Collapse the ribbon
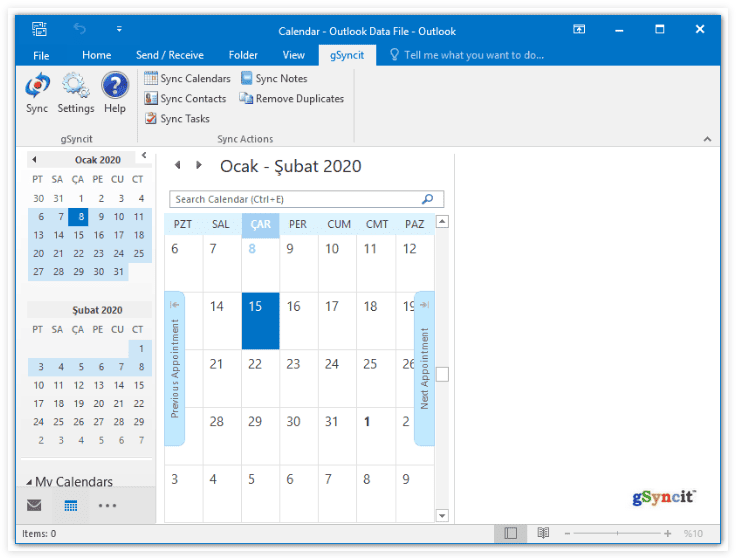The width and height of the screenshot is (736, 558). [x=707, y=139]
